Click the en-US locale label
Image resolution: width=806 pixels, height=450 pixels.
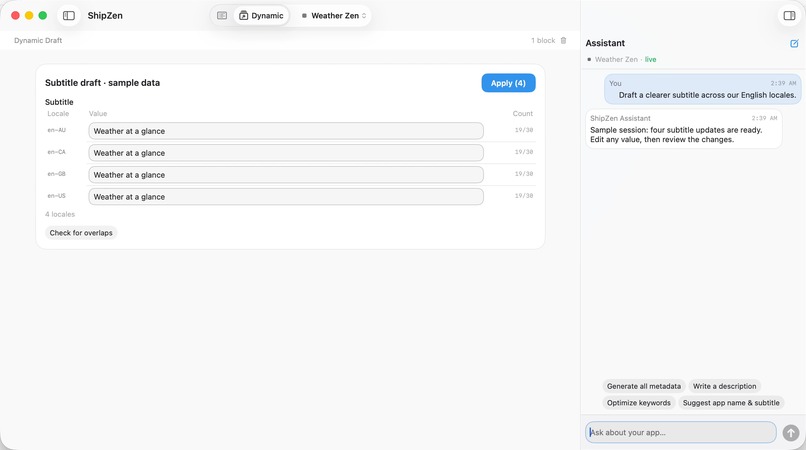tap(57, 196)
